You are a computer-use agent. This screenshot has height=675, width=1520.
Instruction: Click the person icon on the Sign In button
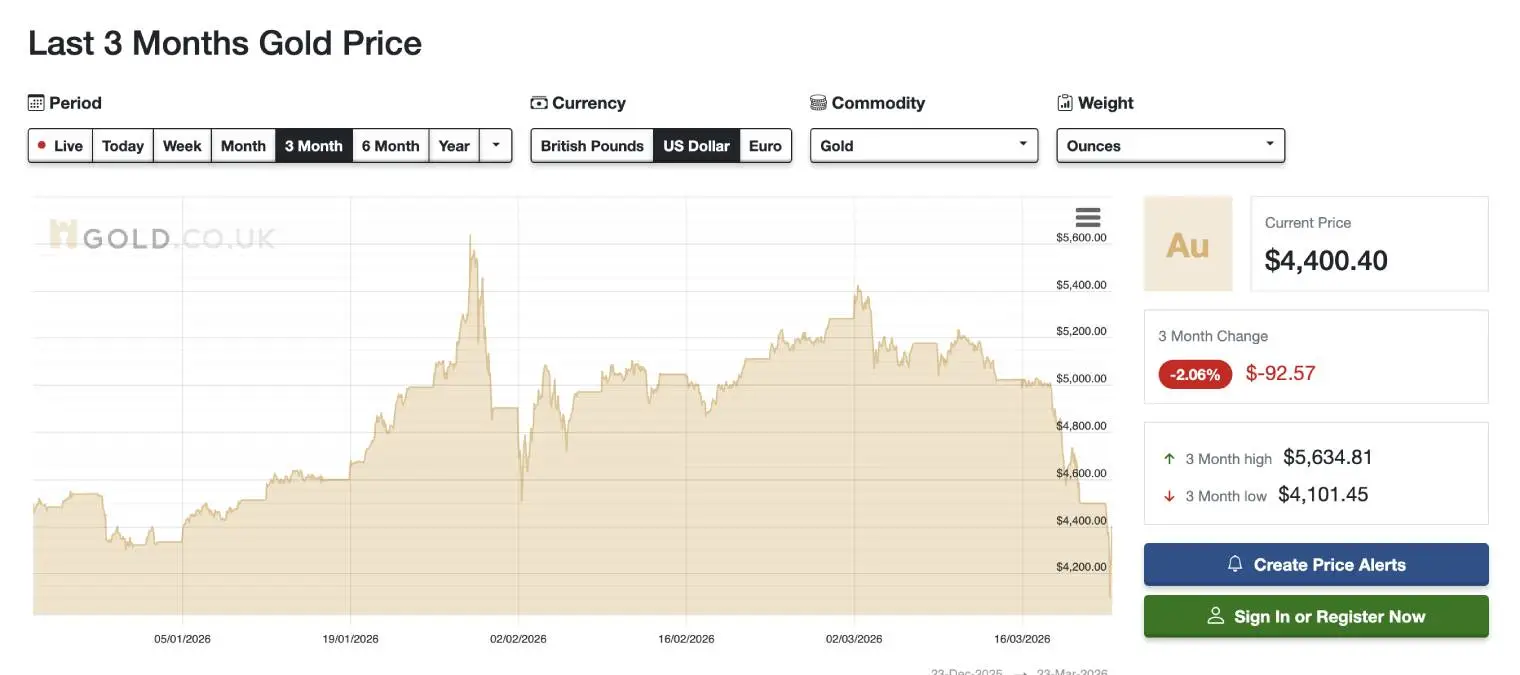click(x=1216, y=616)
